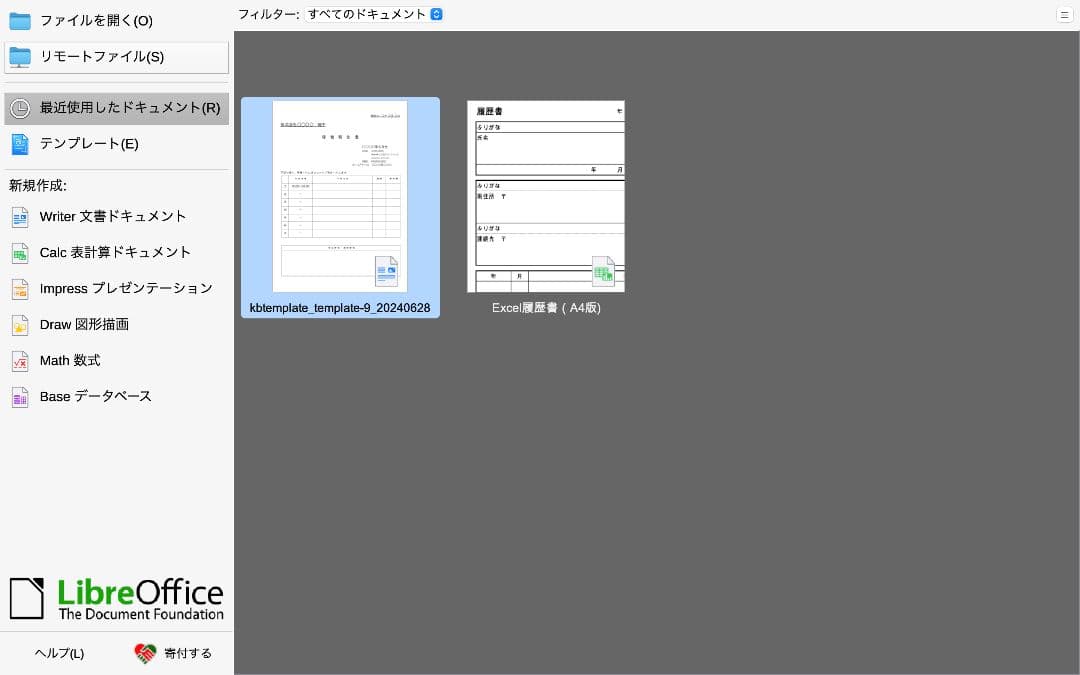Viewport: 1080px width, 675px height.
Task: Click the templates icon
Action: (x=20, y=144)
